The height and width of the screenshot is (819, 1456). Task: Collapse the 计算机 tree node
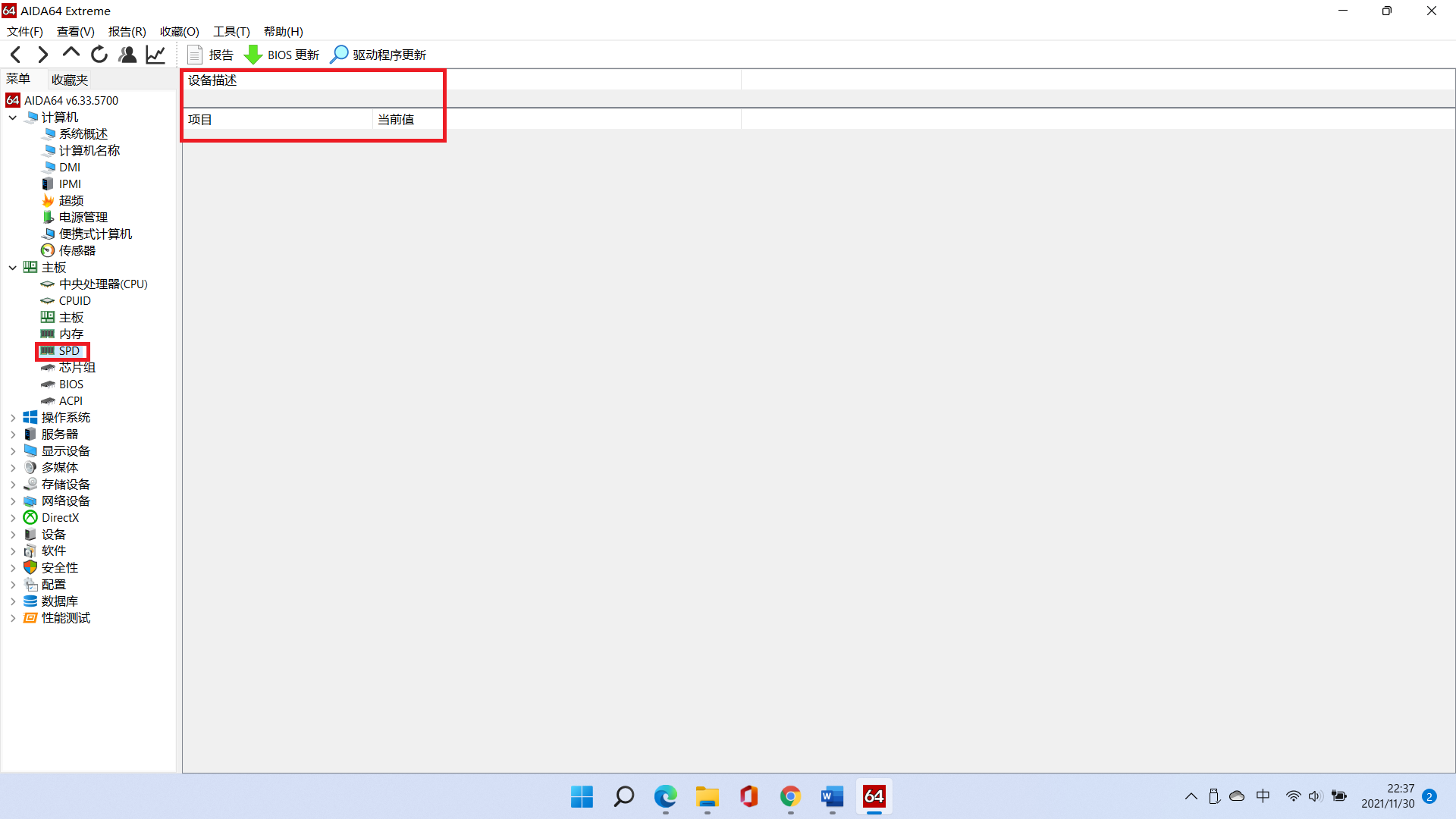click(x=13, y=118)
